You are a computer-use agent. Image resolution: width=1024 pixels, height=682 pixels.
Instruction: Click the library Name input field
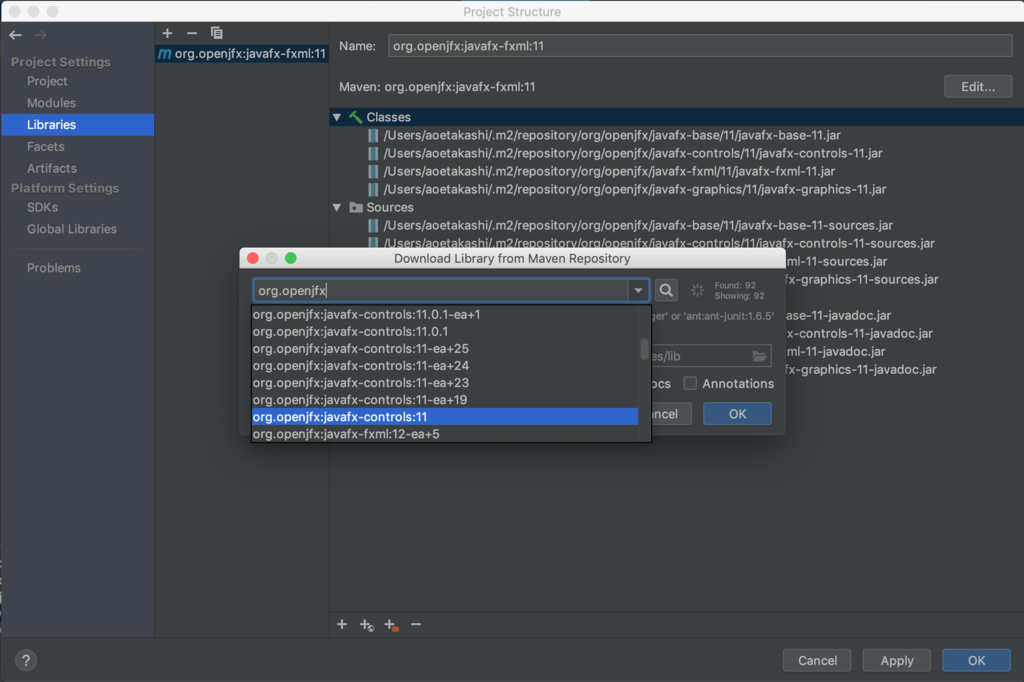pyautogui.click(x=700, y=46)
